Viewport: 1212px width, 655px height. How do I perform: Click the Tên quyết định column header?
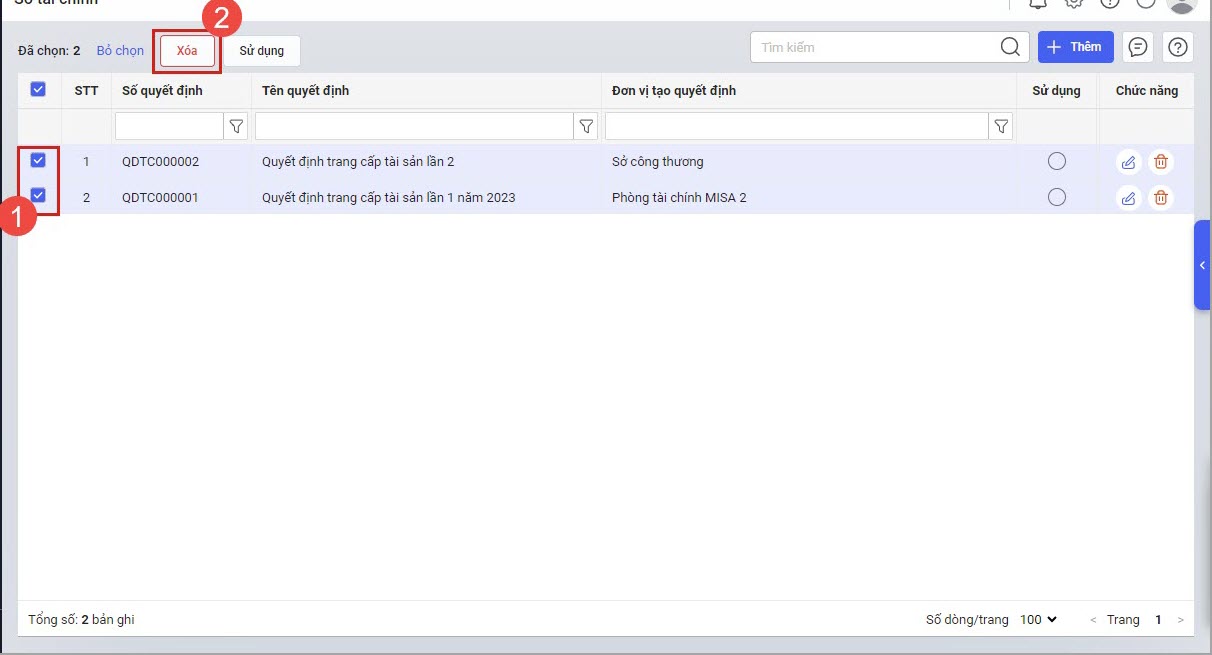tap(305, 91)
